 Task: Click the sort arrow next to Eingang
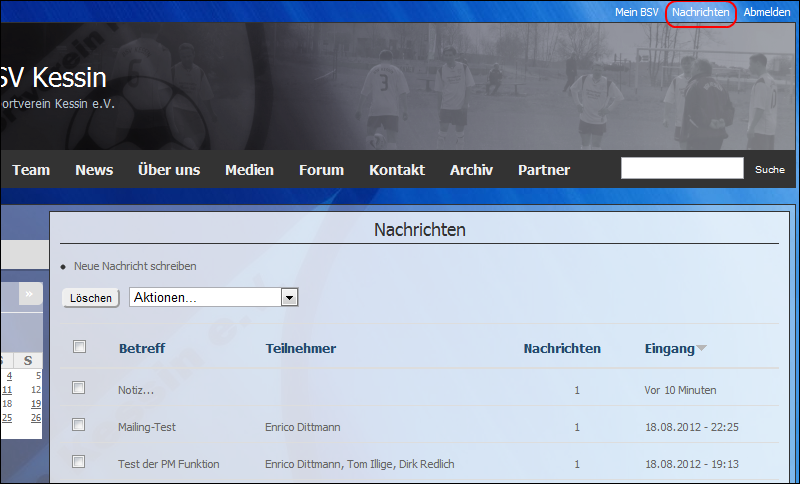pos(702,348)
